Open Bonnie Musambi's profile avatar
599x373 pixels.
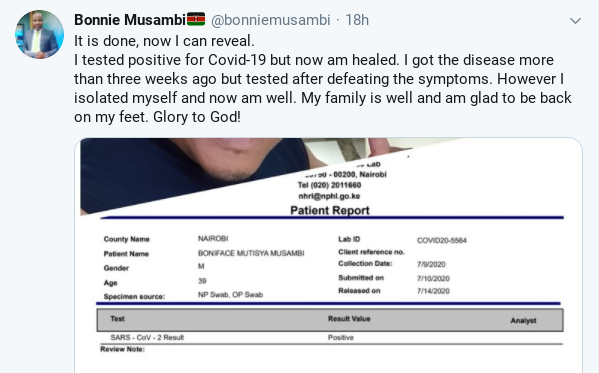(39, 35)
